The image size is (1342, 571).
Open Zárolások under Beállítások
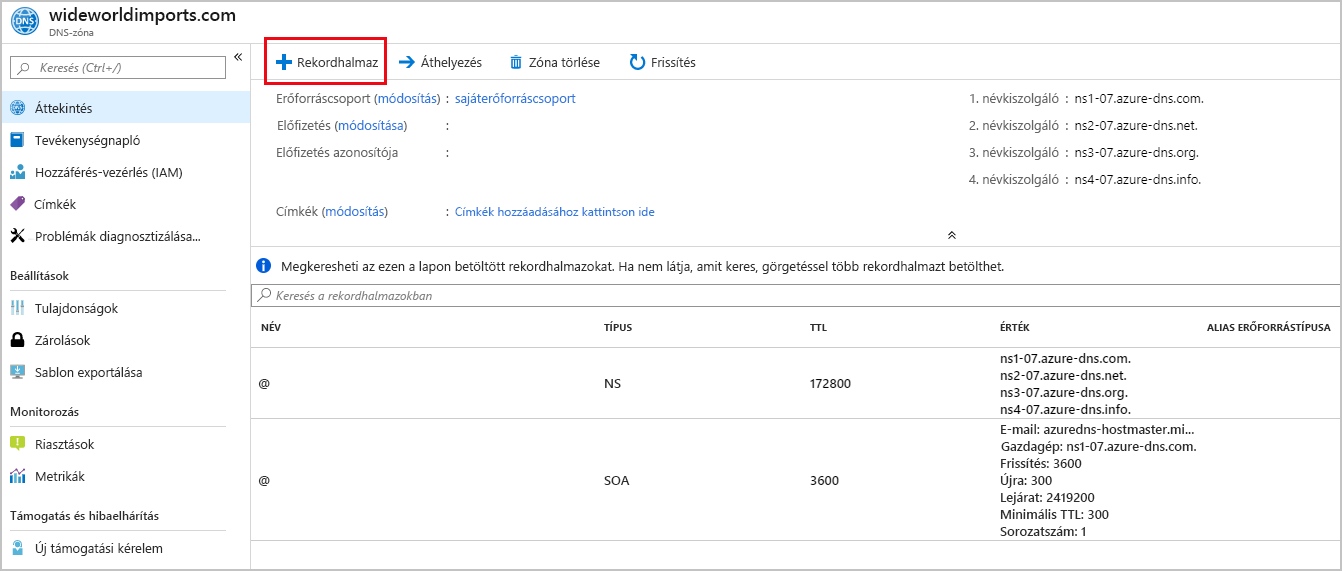(125, 340)
